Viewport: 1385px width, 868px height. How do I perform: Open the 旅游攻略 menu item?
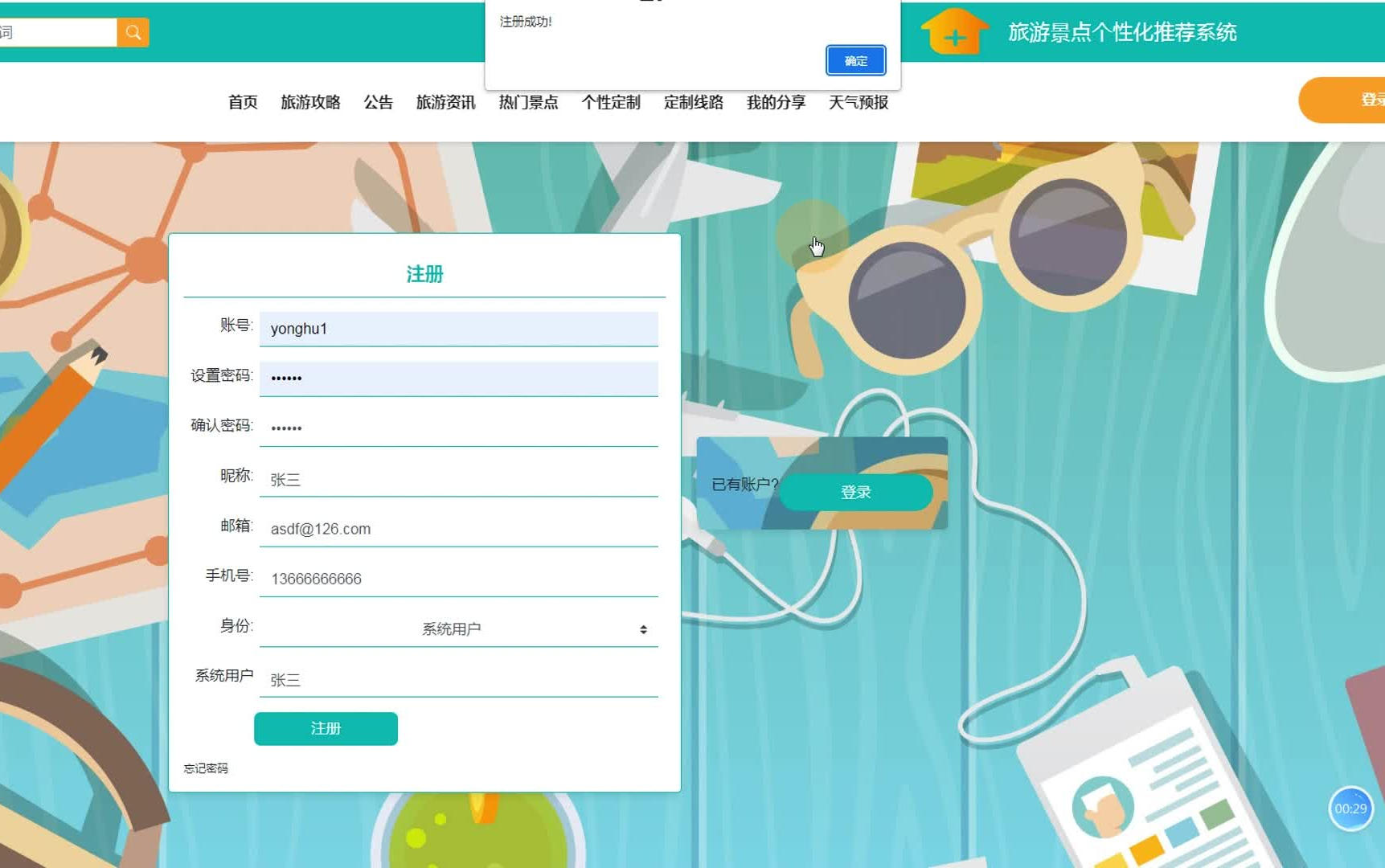(x=310, y=102)
